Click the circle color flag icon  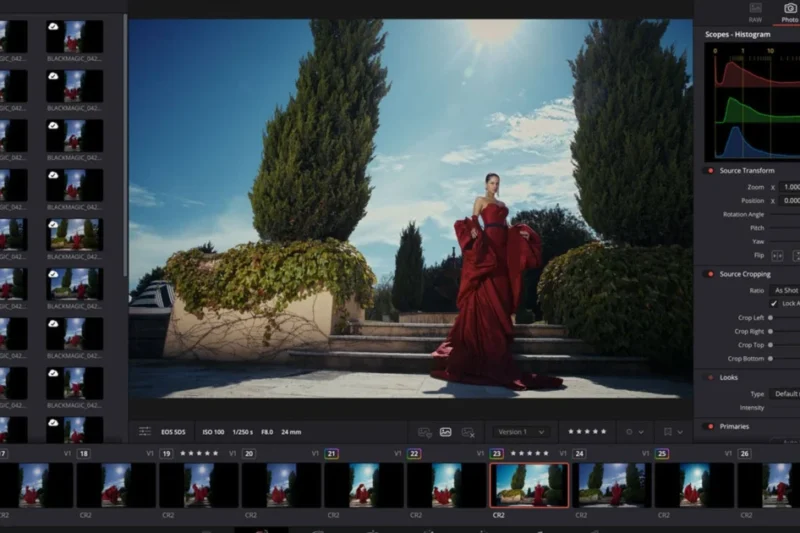click(629, 432)
